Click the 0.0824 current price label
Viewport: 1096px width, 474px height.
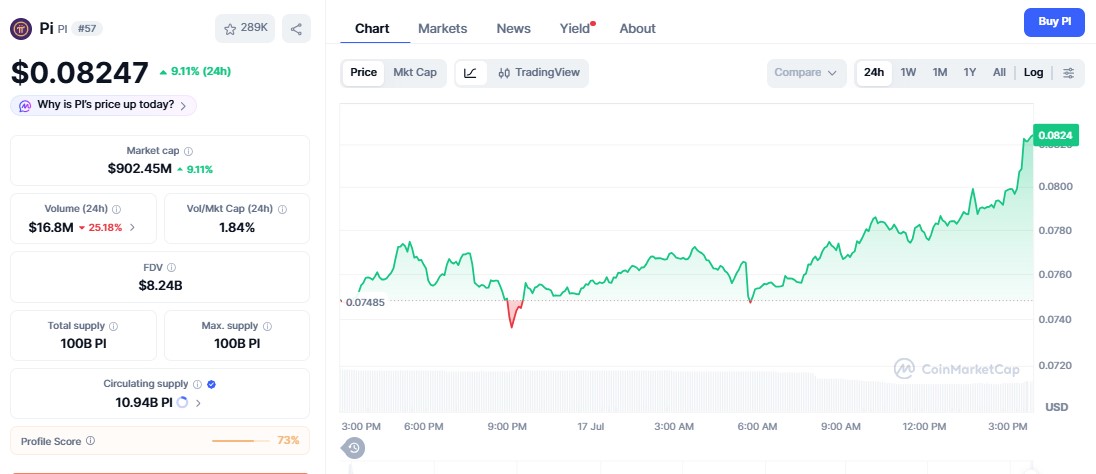click(x=1056, y=135)
